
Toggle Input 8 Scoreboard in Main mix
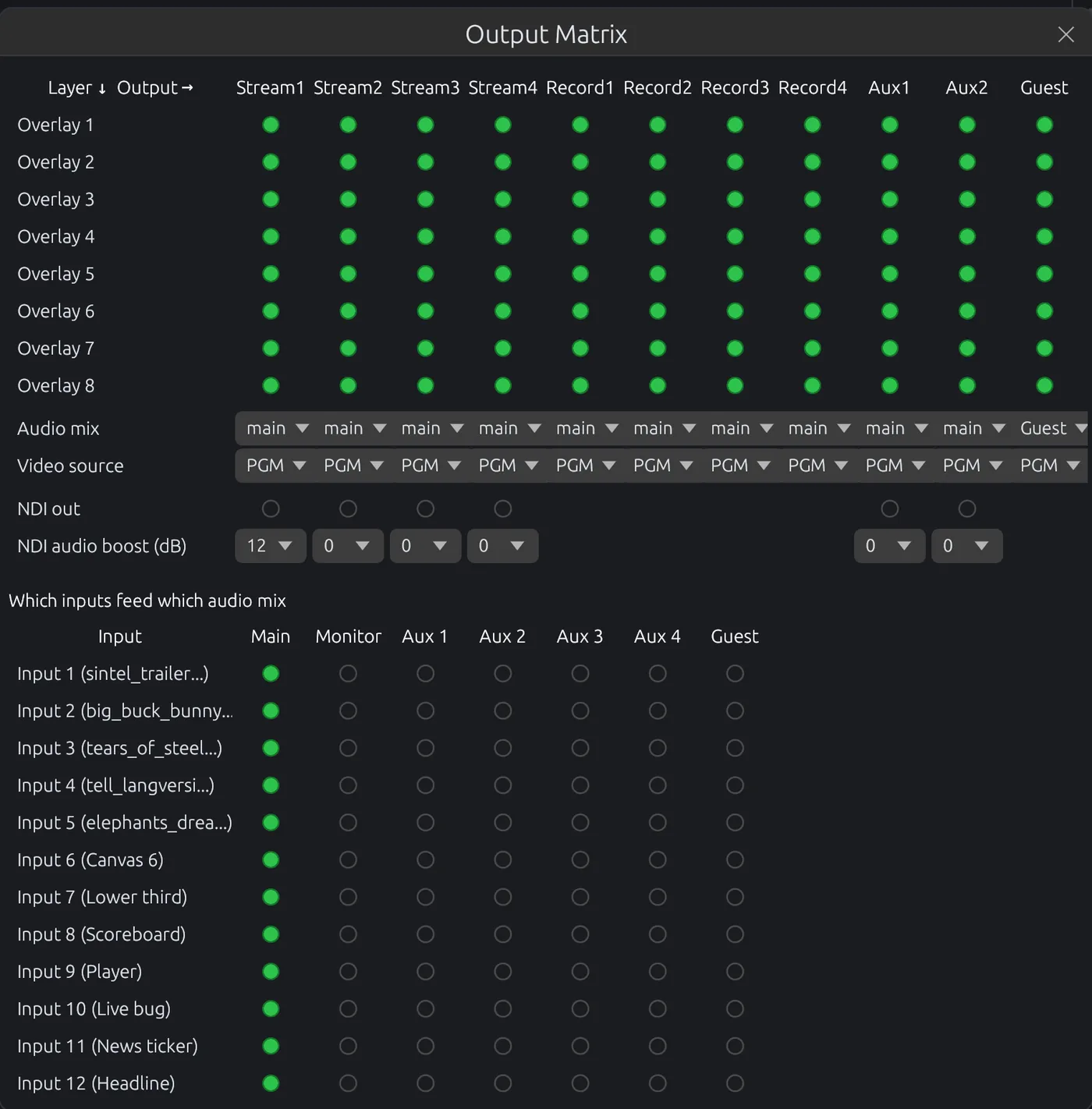271,934
